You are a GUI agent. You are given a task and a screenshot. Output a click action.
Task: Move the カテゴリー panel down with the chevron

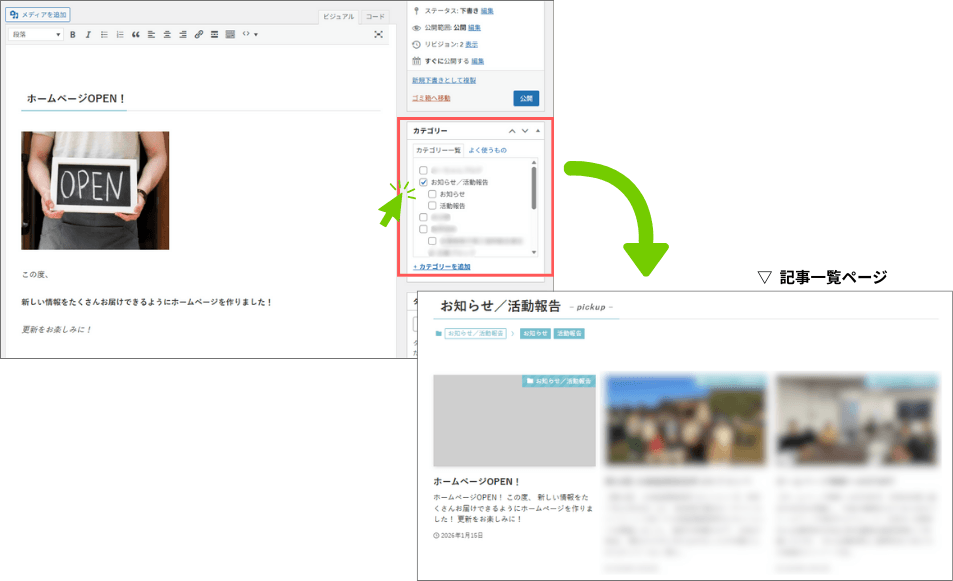[525, 131]
